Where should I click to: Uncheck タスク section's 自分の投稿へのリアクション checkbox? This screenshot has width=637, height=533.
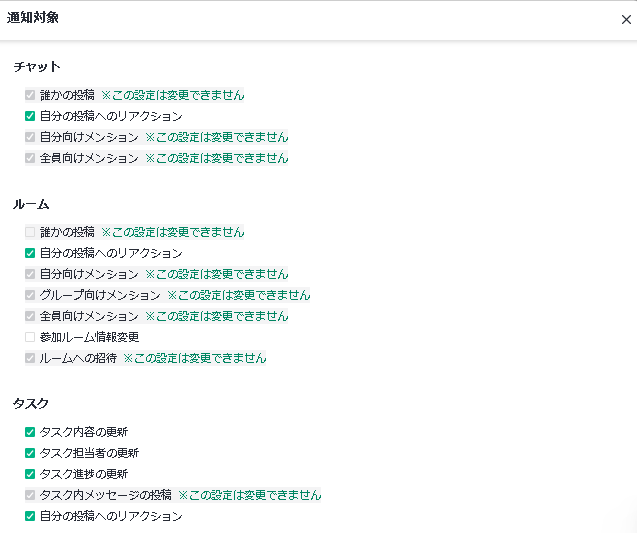(30, 516)
